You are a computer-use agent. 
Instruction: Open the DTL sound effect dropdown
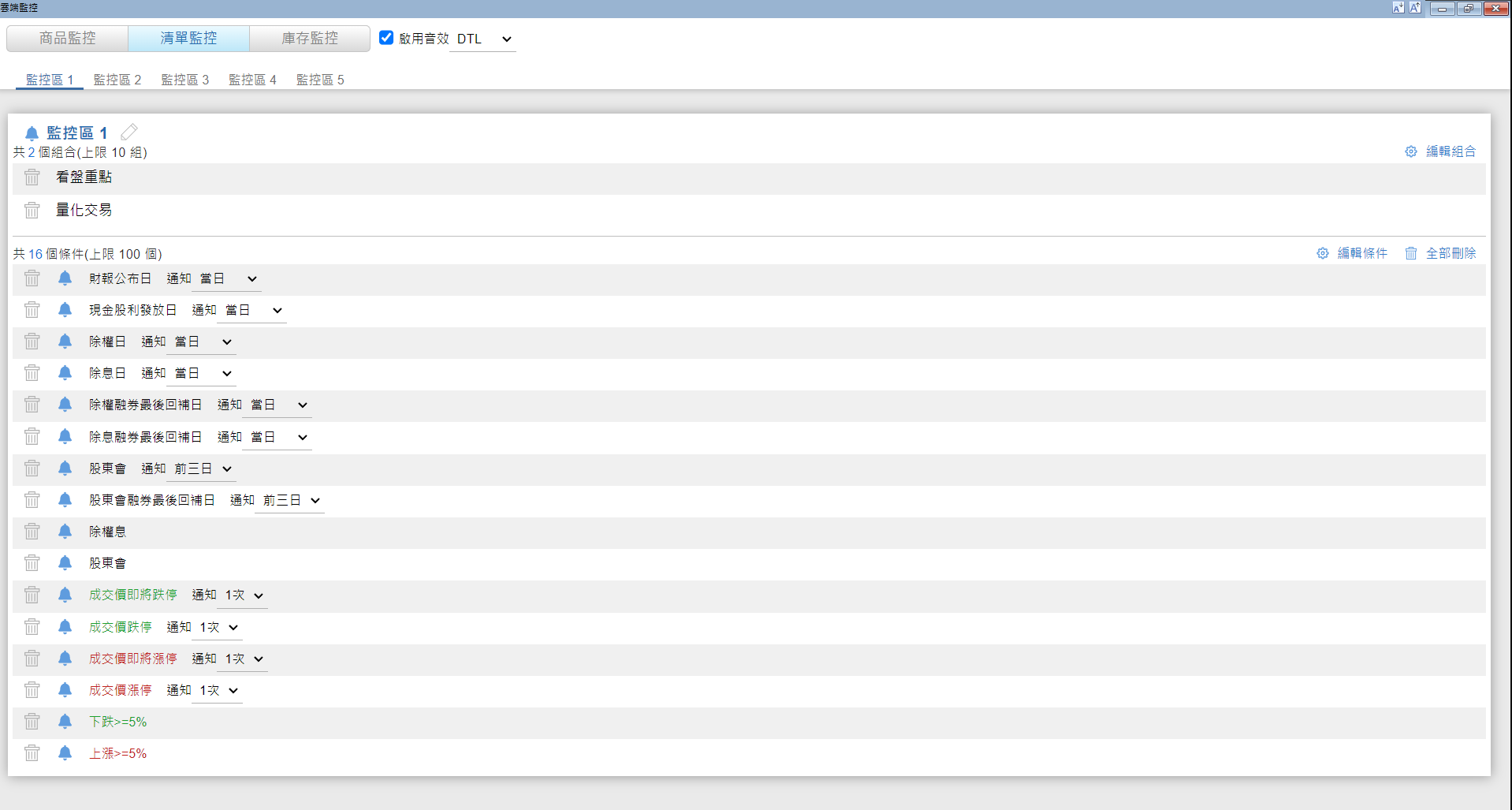click(483, 39)
